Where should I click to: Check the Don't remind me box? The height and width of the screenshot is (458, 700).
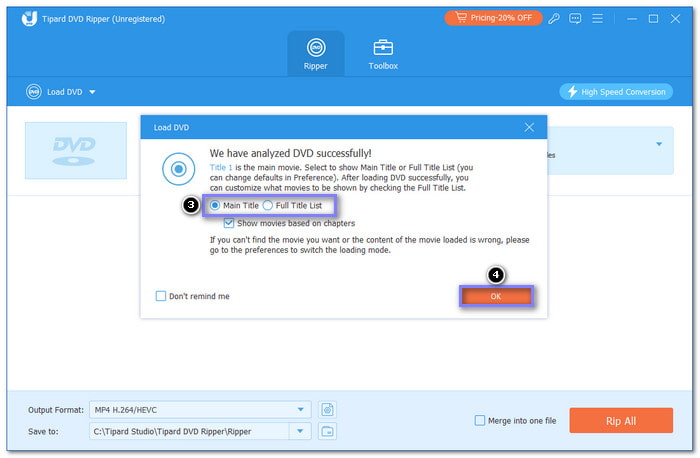pos(161,296)
